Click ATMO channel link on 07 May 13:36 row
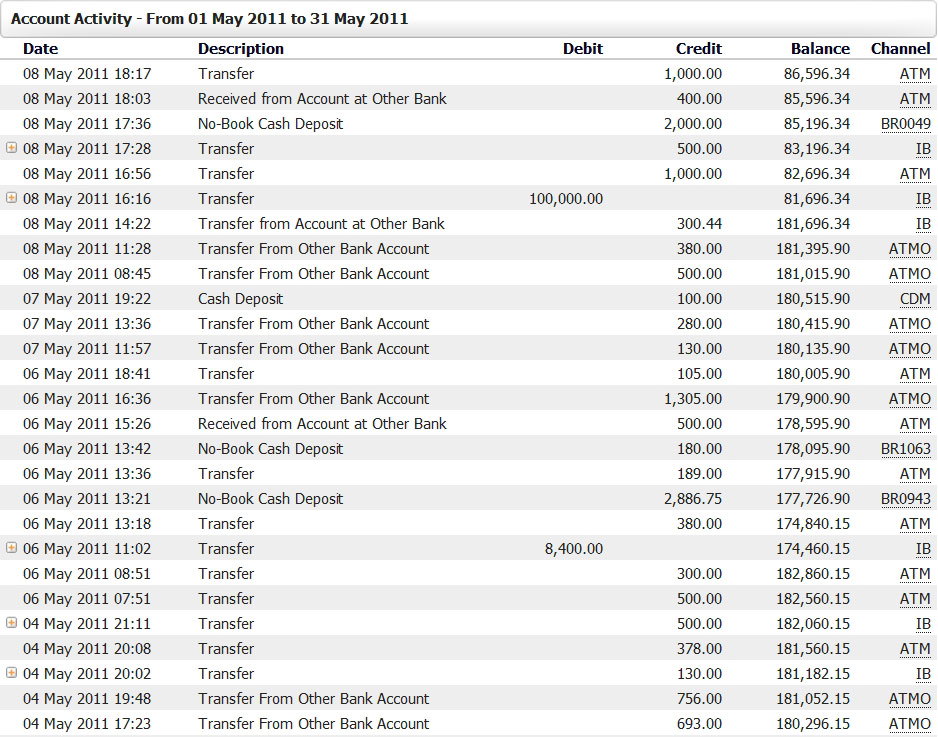Viewport: 938px width, 737px height. coord(910,324)
